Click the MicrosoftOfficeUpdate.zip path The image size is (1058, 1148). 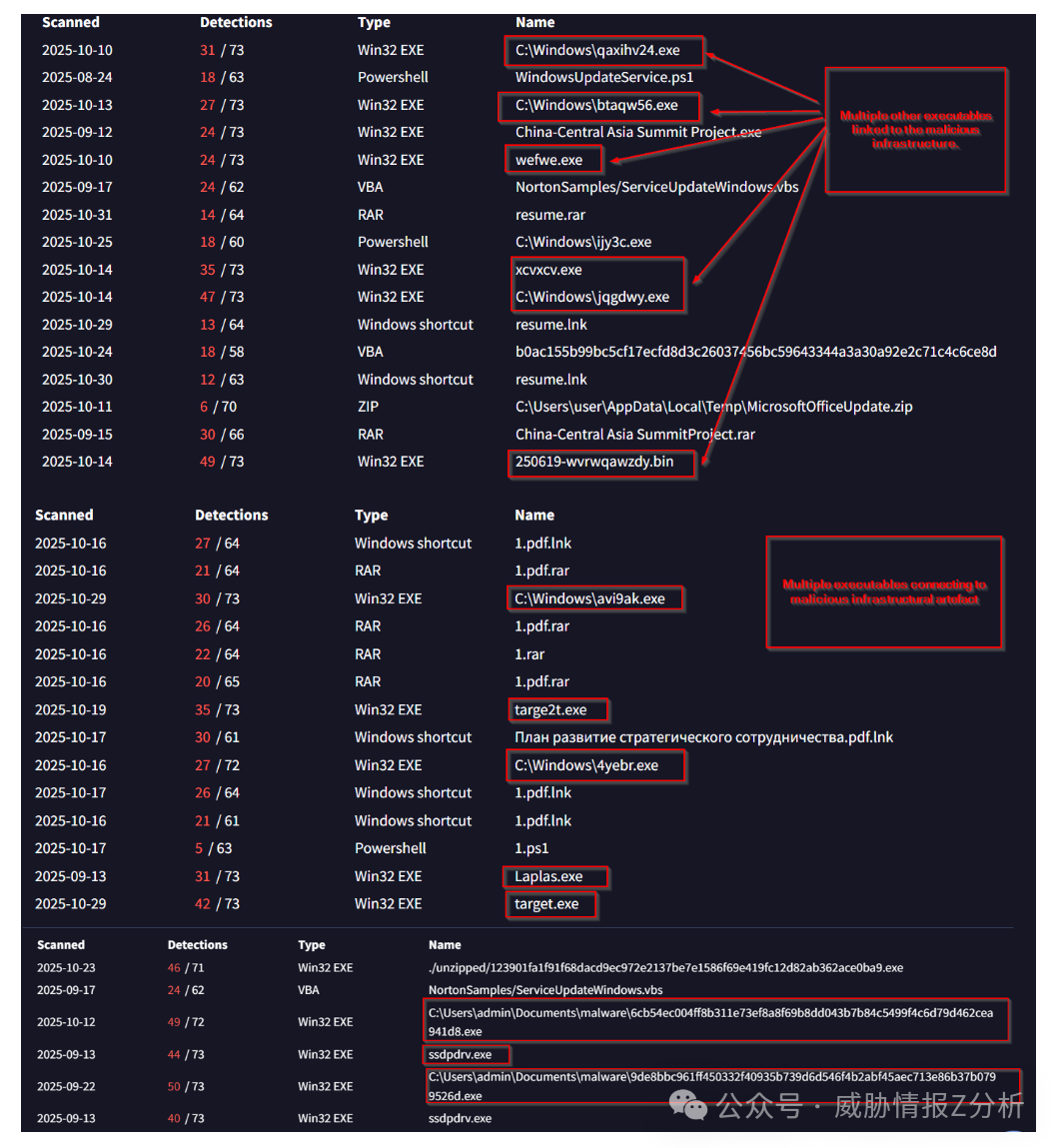click(714, 407)
